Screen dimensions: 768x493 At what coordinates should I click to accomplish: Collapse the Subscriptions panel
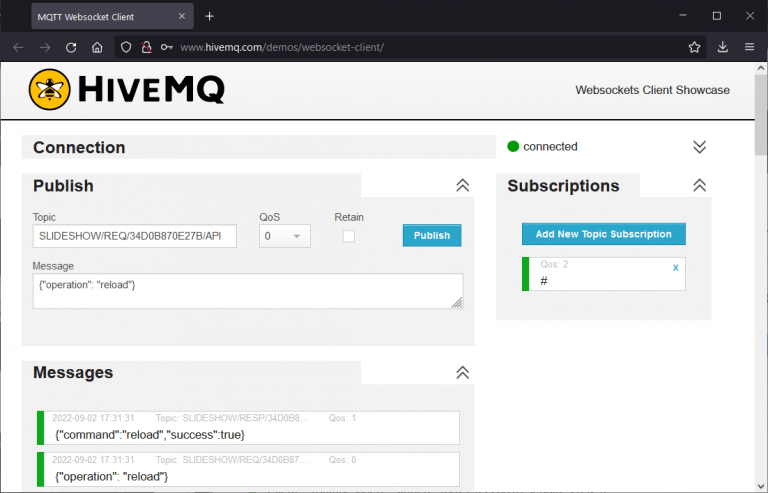pos(699,185)
